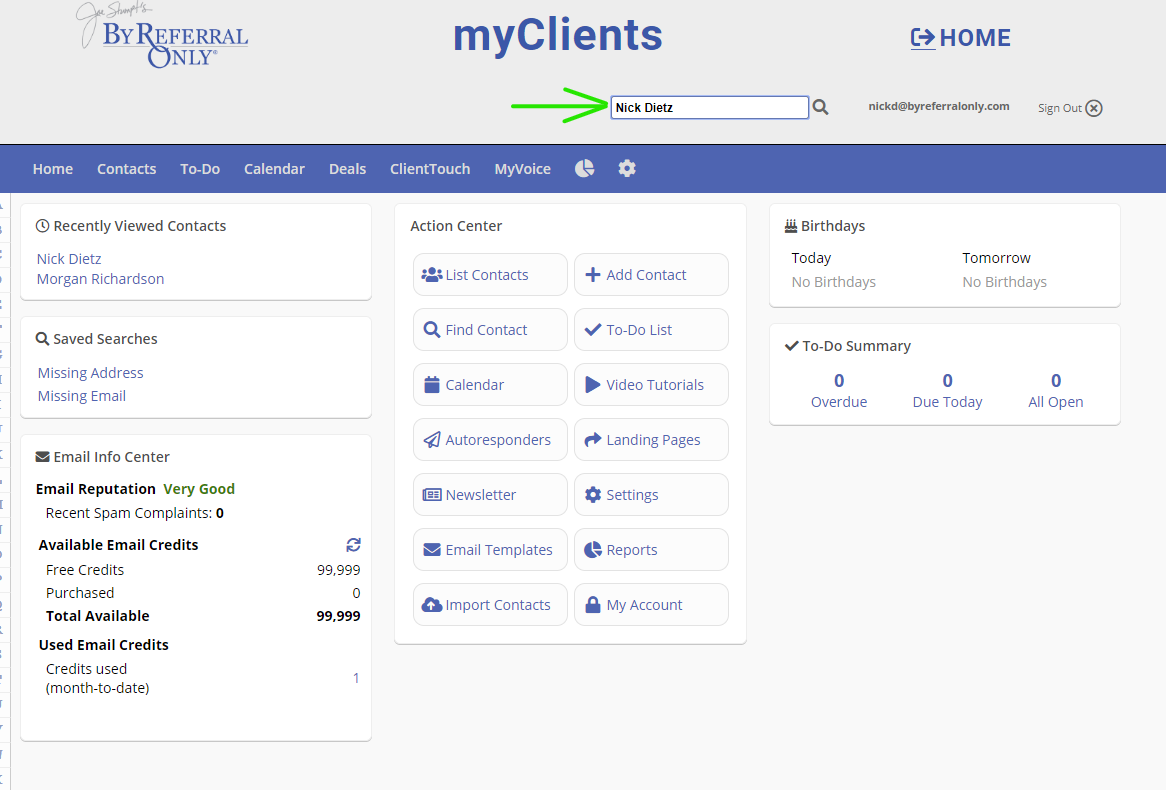Image resolution: width=1166 pixels, height=790 pixels.
Task: Open the Deals menu
Action: (347, 169)
